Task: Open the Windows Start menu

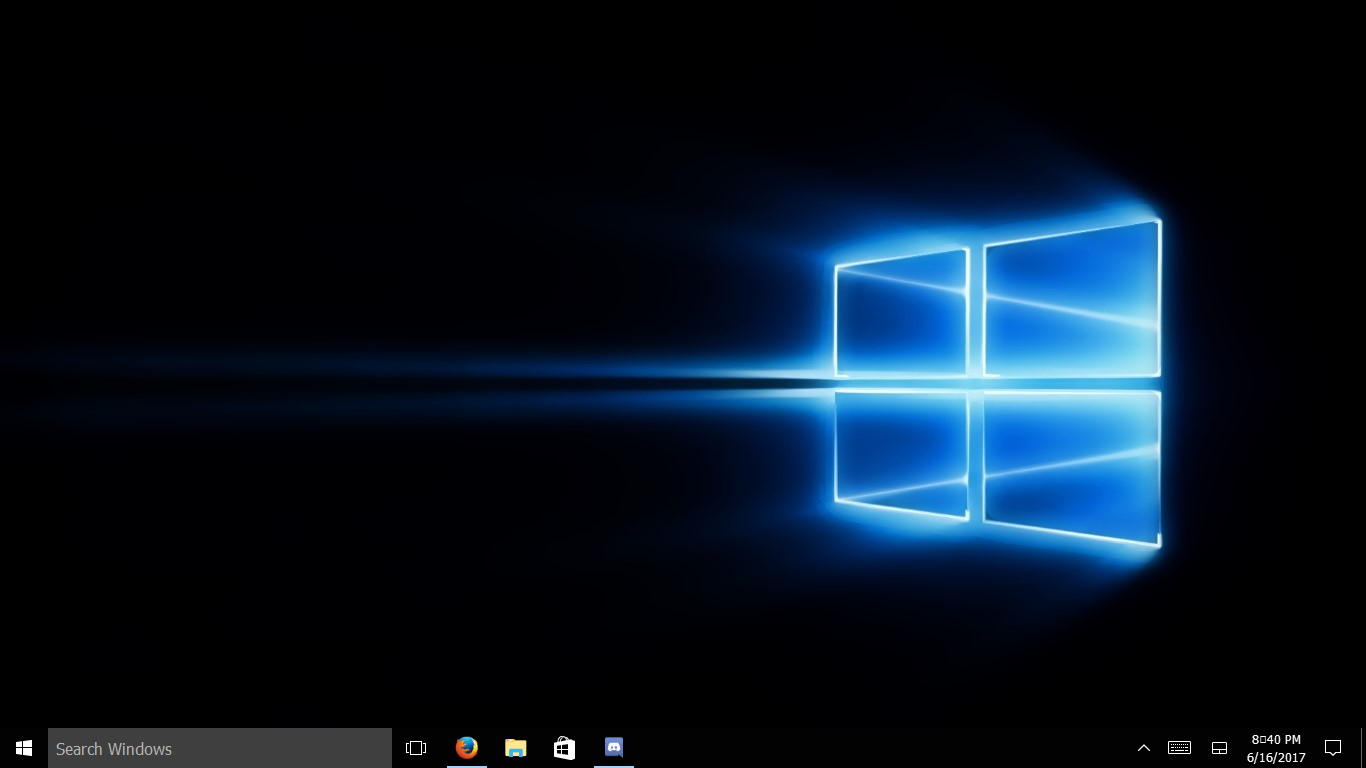Action: 24,748
